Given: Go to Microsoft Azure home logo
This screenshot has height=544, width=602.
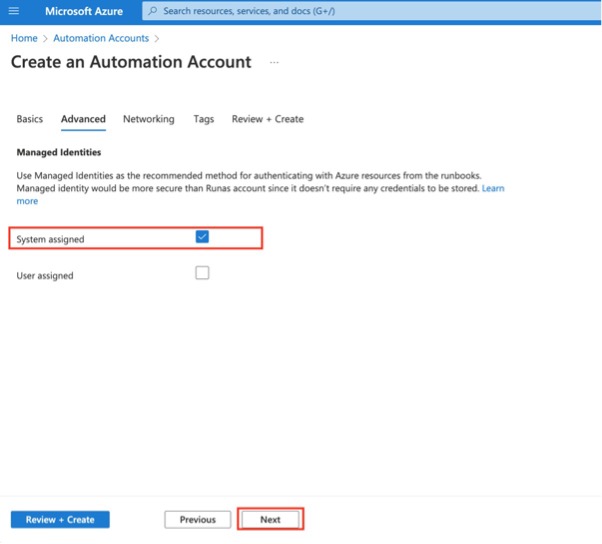Looking at the screenshot, I should pos(84,11).
